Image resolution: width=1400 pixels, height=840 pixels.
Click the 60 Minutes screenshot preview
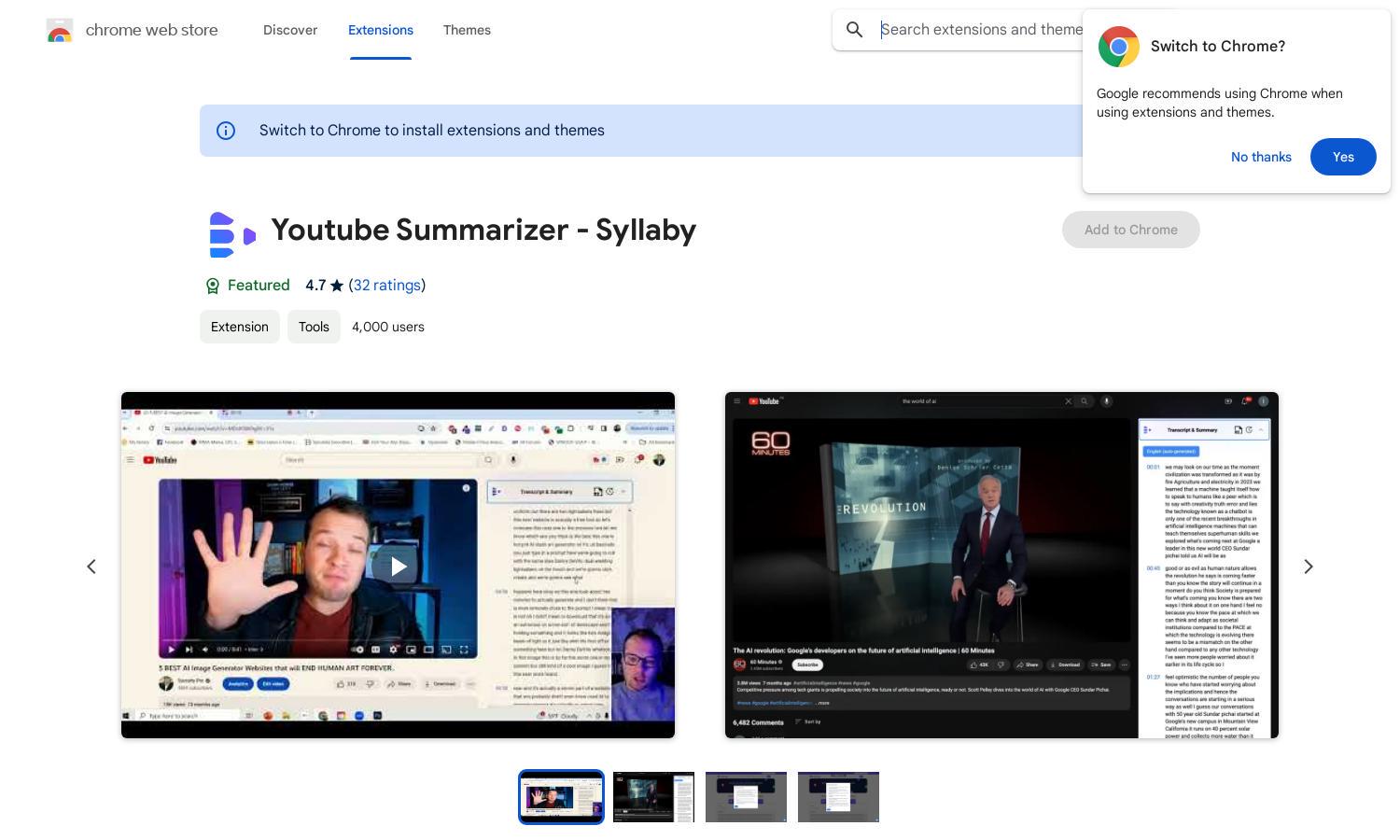[1001, 566]
